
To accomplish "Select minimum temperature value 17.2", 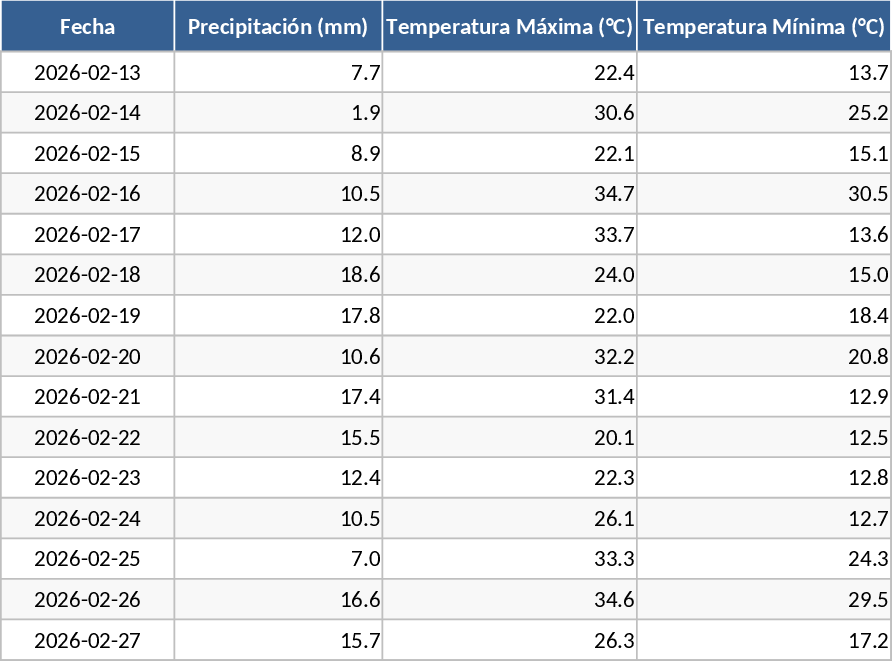I will (x=868, y=640).
